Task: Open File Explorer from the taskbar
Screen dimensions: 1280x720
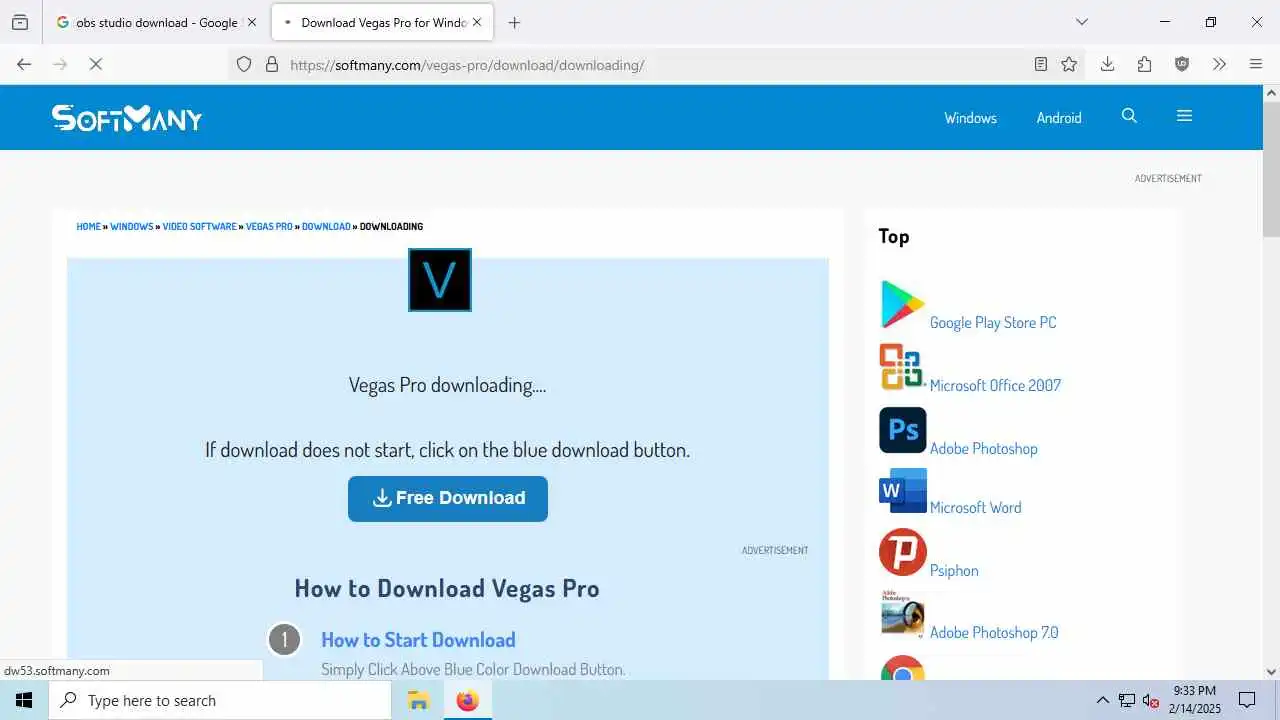Action: tap(418, 700)
